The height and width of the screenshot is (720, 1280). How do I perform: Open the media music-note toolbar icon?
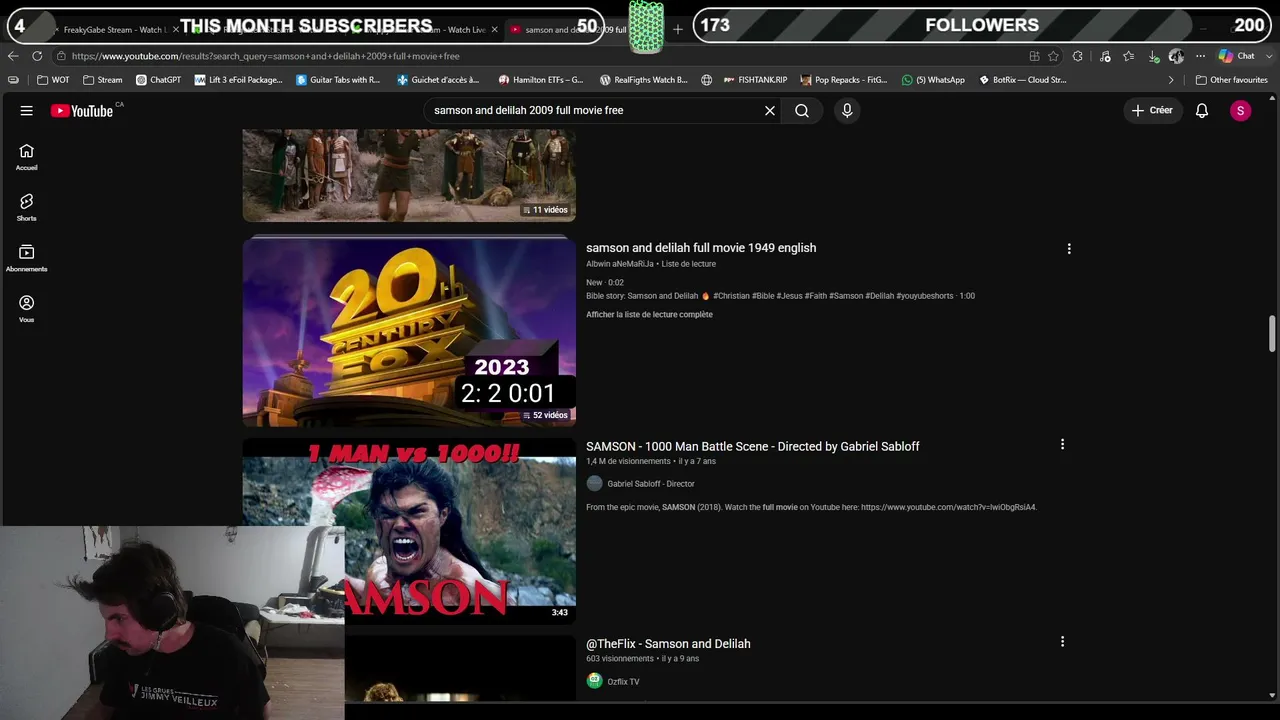(1105, 56)
